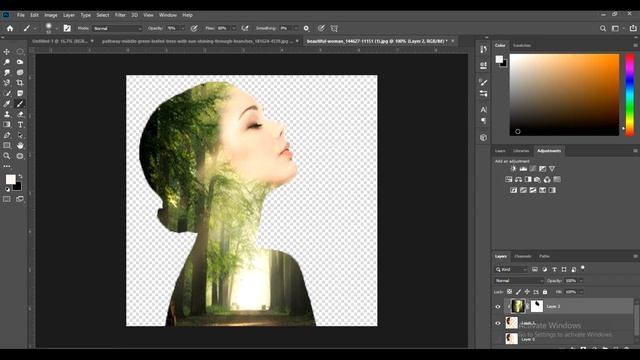Toggle lock all padlock in Layers panel

click(545, 292)
